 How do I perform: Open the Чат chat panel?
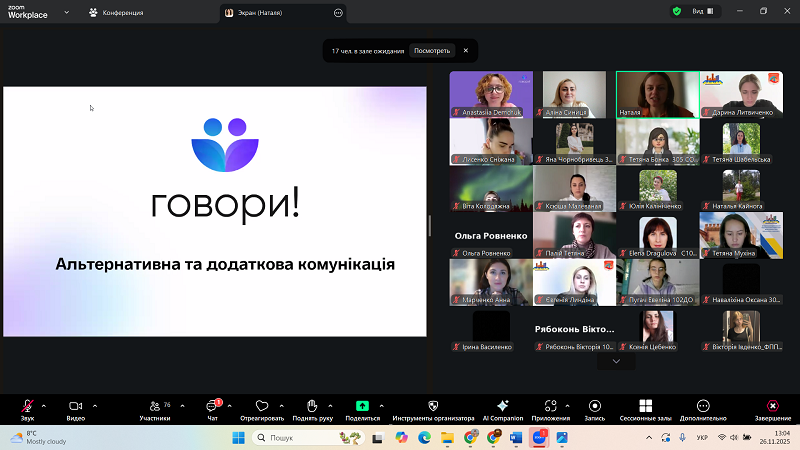212,406
